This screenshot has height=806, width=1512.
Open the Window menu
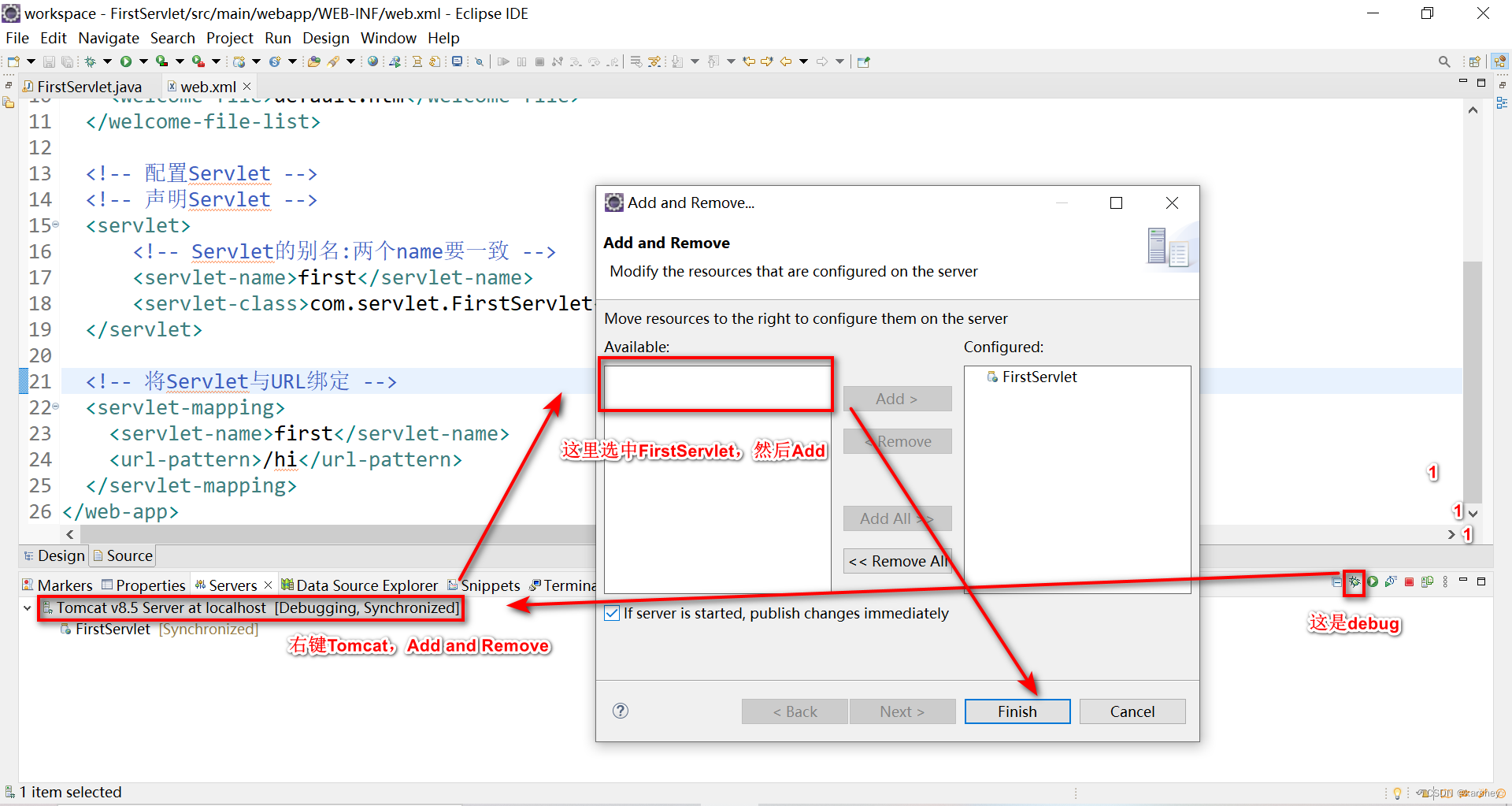[388, 38]
